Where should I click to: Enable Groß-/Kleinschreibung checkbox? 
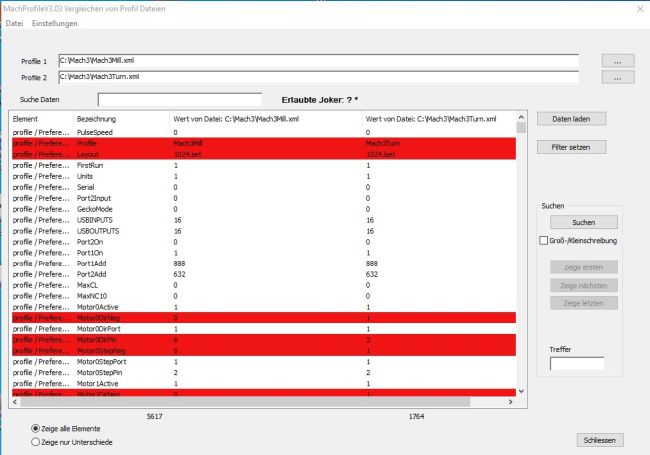tap(544, 241)
